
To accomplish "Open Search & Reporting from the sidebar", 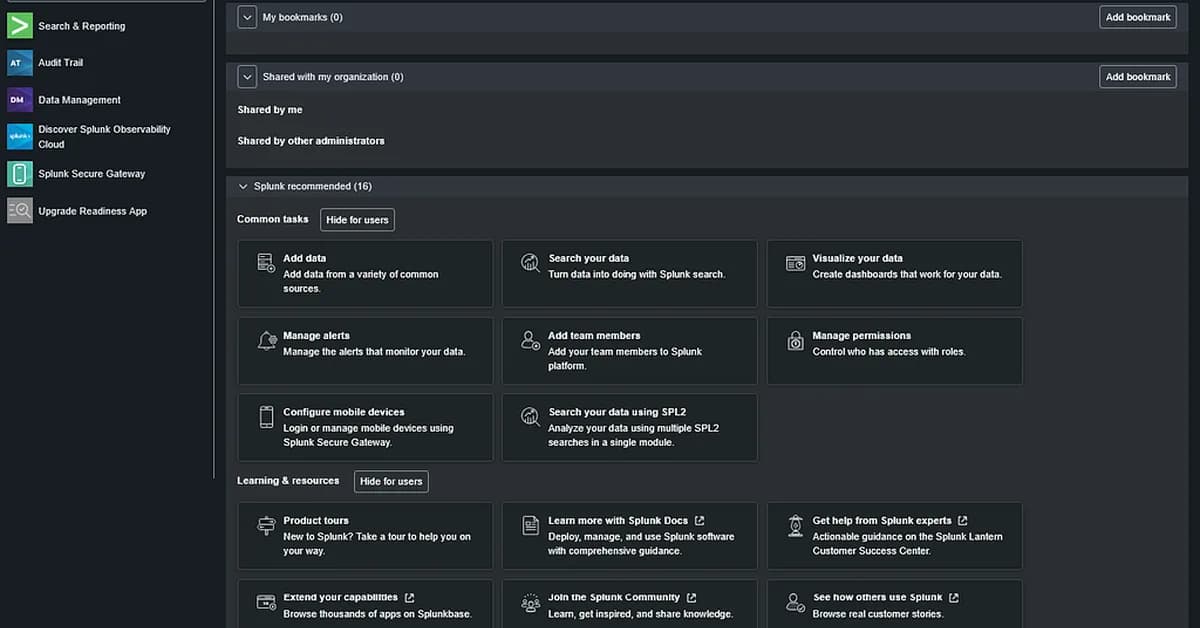I will (82, 26).
